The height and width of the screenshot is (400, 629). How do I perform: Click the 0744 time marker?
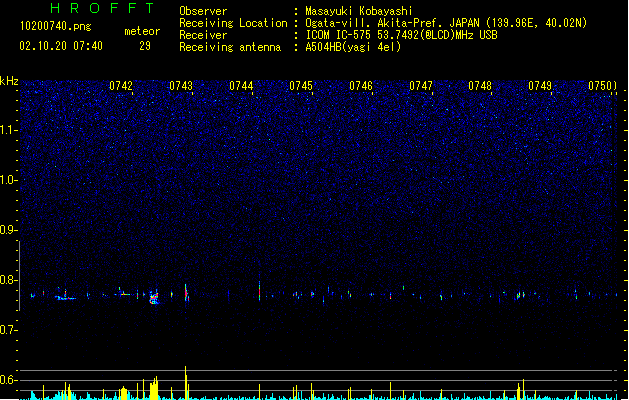coord(241,86)
